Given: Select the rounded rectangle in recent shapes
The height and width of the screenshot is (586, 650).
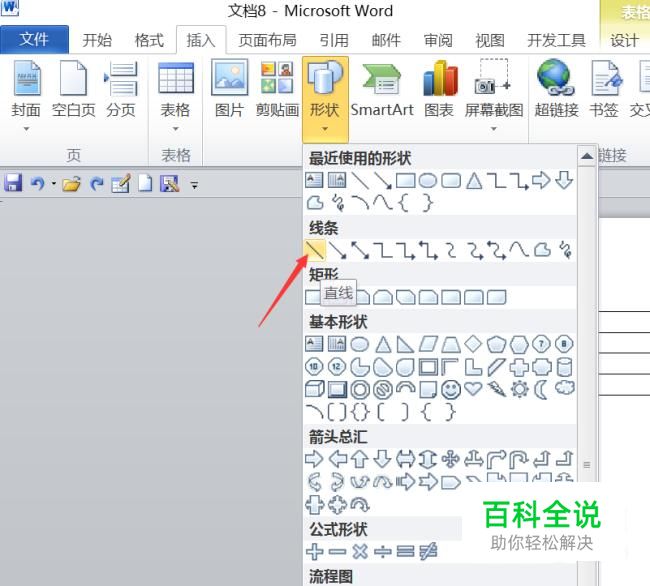Looking at the screenshot, I should click(451, 181).
